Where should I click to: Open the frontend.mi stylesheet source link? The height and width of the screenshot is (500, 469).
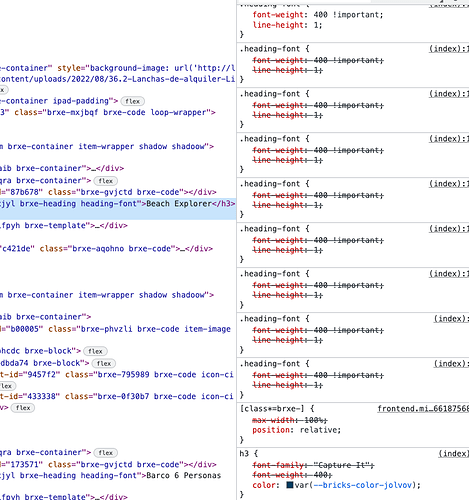click(423, 409)
